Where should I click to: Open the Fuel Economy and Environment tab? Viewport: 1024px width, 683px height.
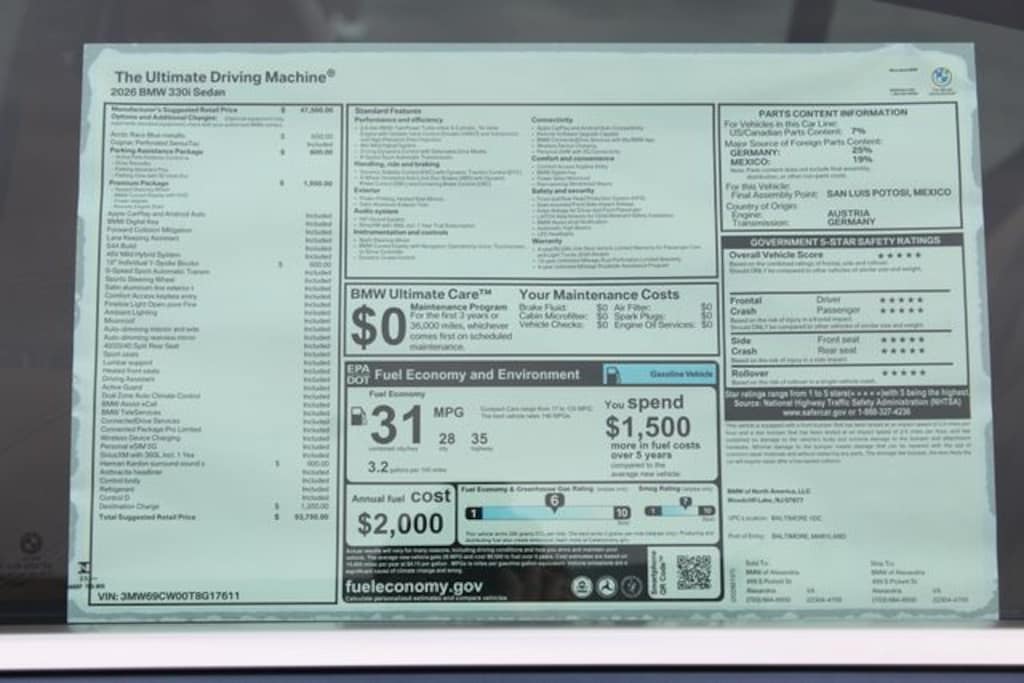[475, 373]
